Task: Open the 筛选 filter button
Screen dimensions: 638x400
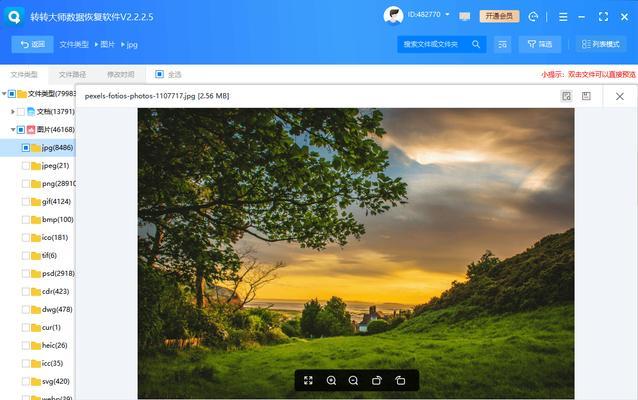Action: (540, 44)
